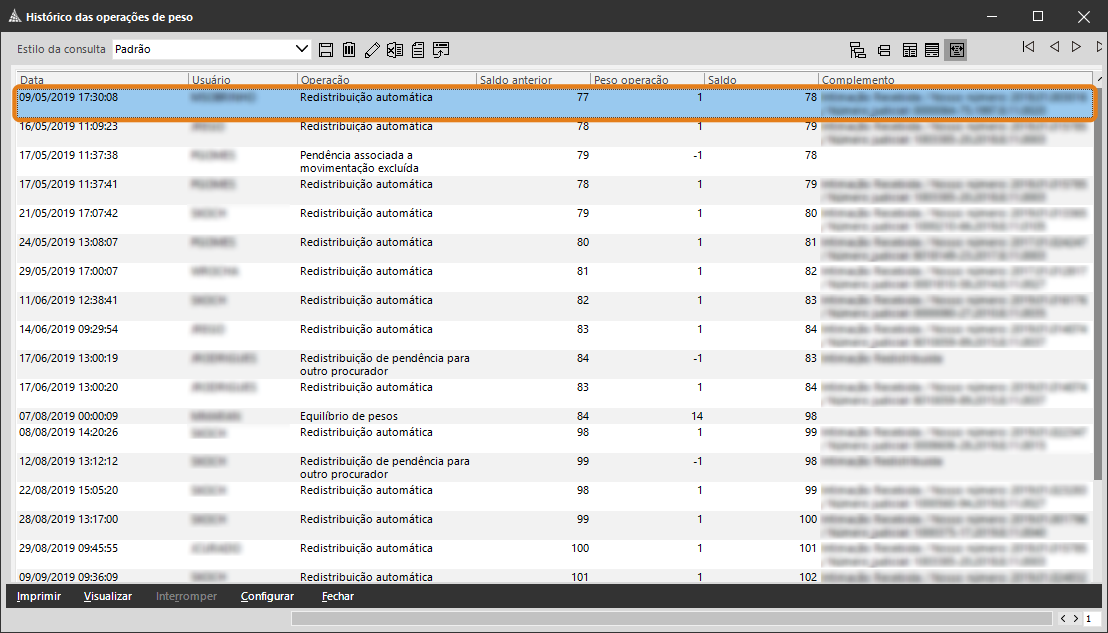Screen dimensions: 1108x633
Task: Toggle the highlighted fit-columns-to-width button
Action: tap(956, 49)
